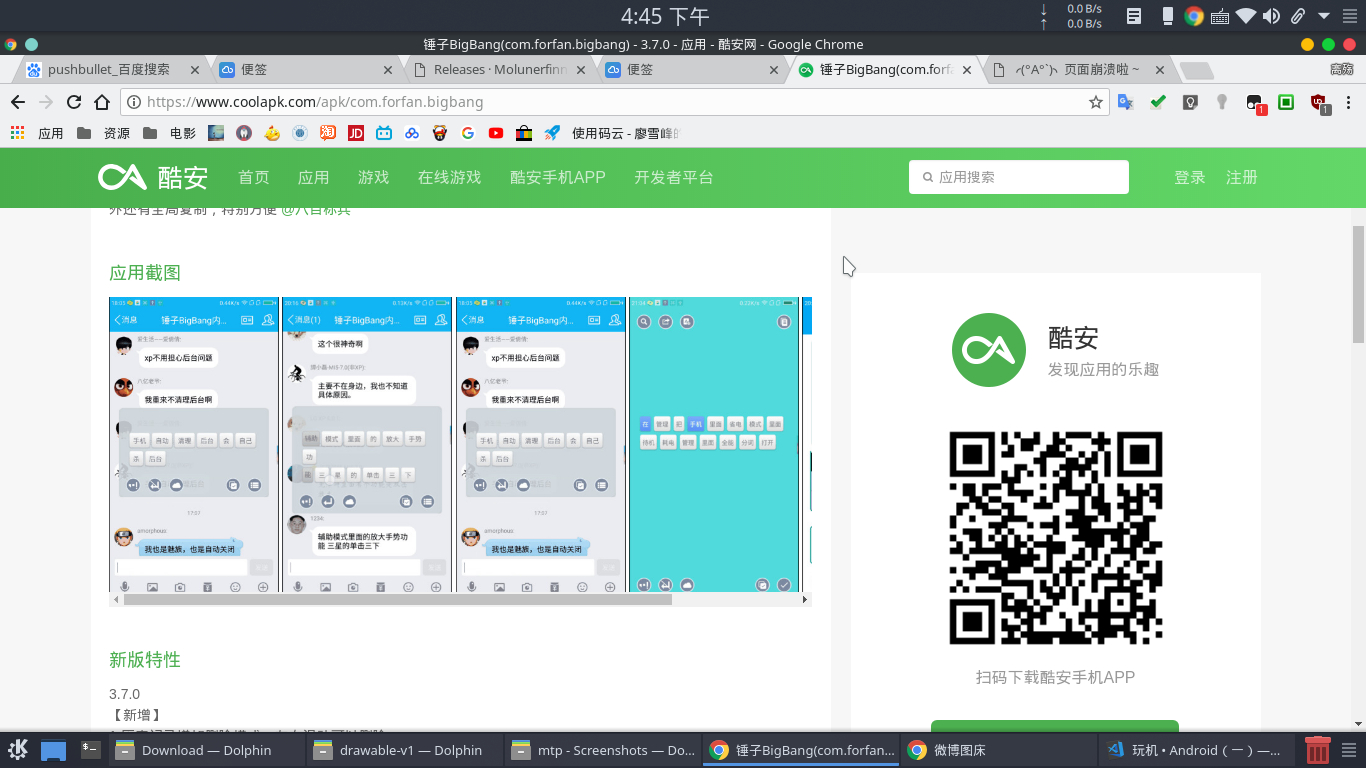The image size is (1366, 768).
Task: Click the green checkmark extension icon
Action: 1158,102
